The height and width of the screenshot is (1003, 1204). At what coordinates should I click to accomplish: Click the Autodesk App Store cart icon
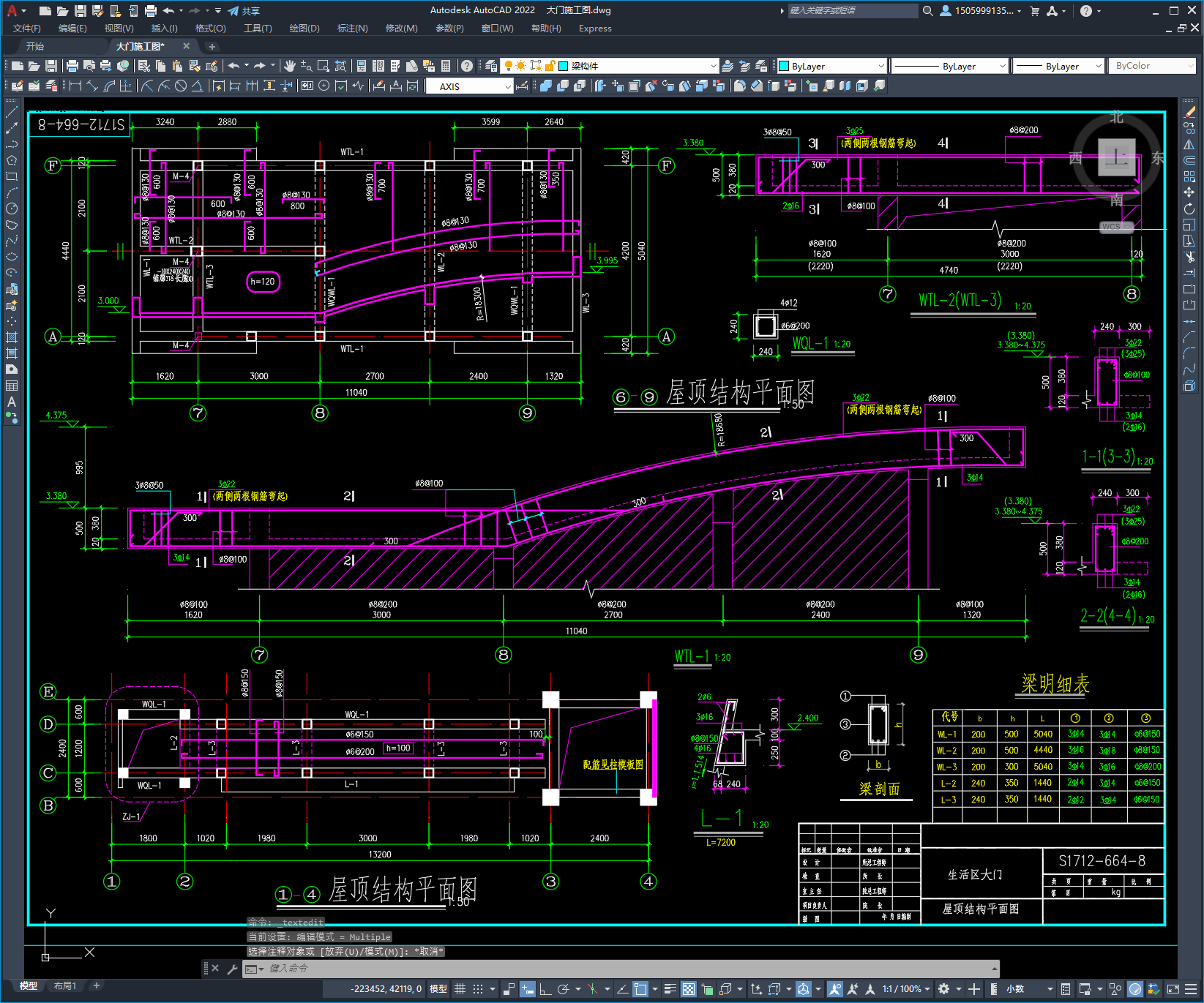coord(1035,11)
